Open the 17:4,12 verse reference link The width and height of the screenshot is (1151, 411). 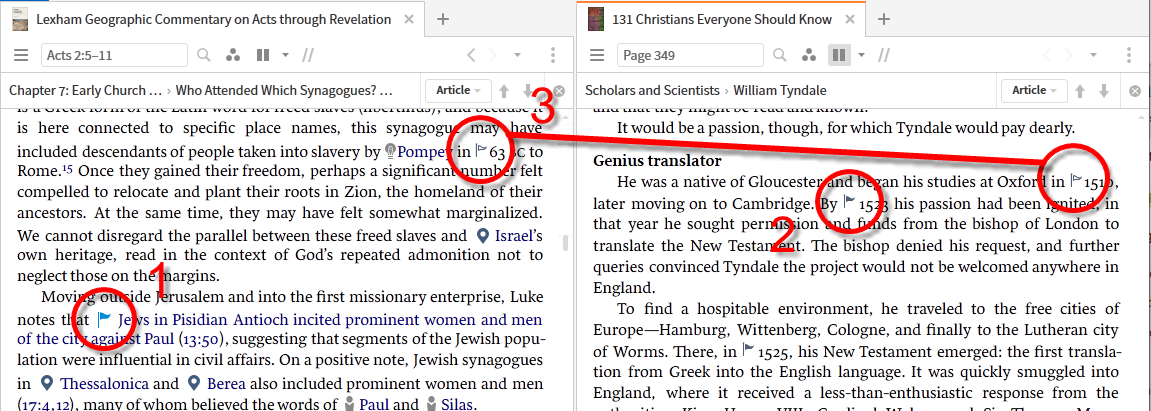click(47, 404)
